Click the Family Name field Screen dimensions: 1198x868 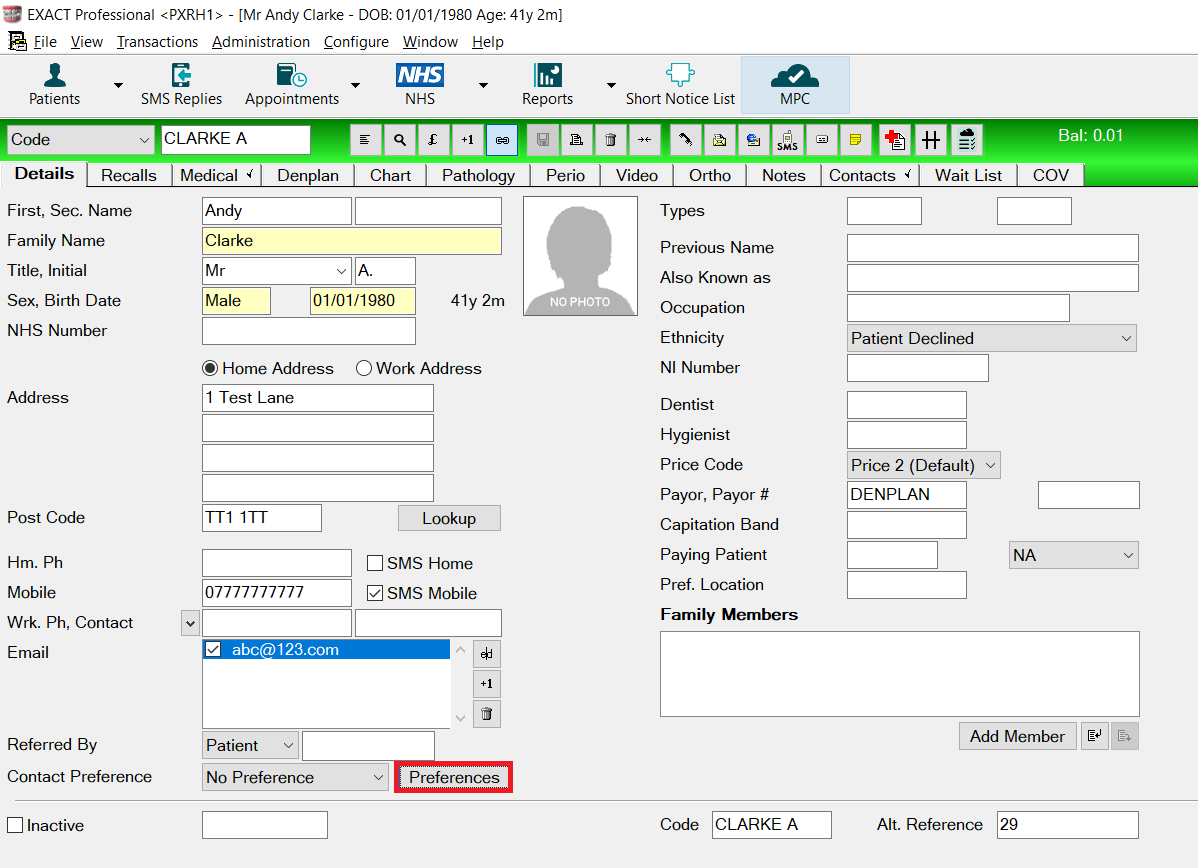351,241
